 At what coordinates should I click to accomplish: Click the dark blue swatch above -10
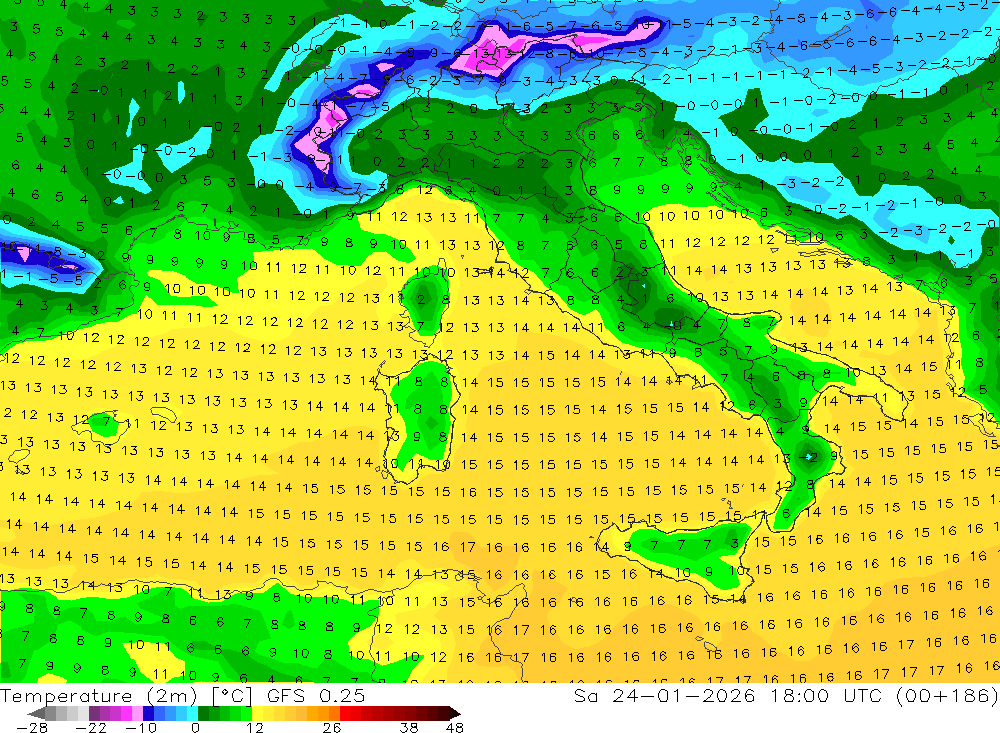pyautogui.click(x=148, y=713)
